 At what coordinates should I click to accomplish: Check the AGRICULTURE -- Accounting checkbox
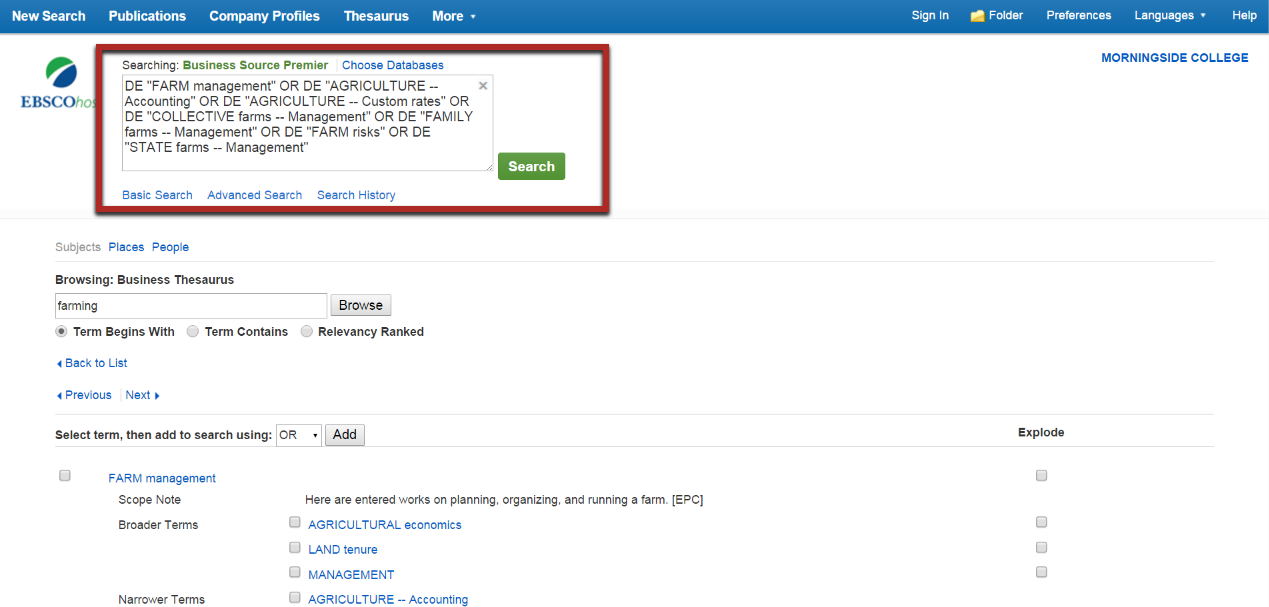[295, 598]
